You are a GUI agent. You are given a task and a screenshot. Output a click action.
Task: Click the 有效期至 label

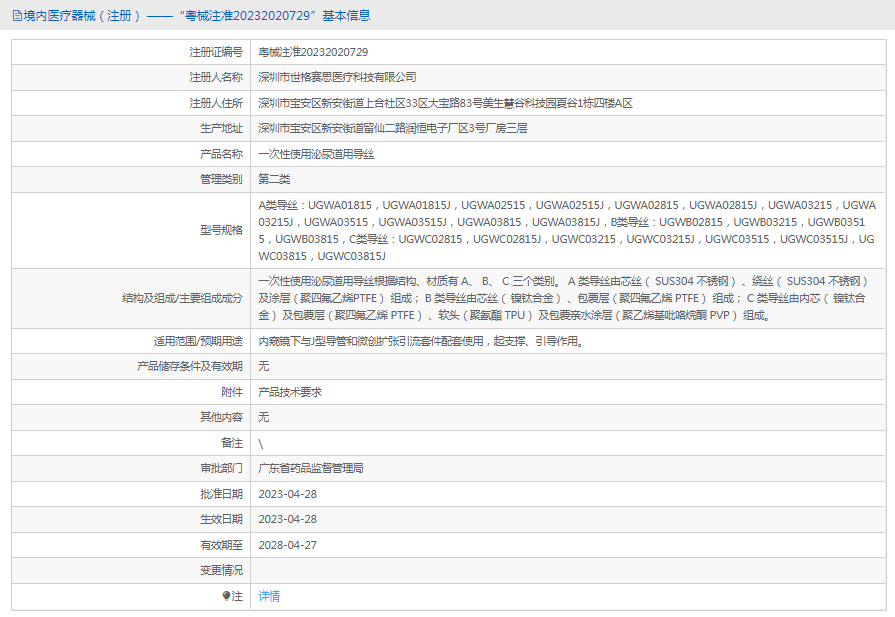(x=221, y=545)
